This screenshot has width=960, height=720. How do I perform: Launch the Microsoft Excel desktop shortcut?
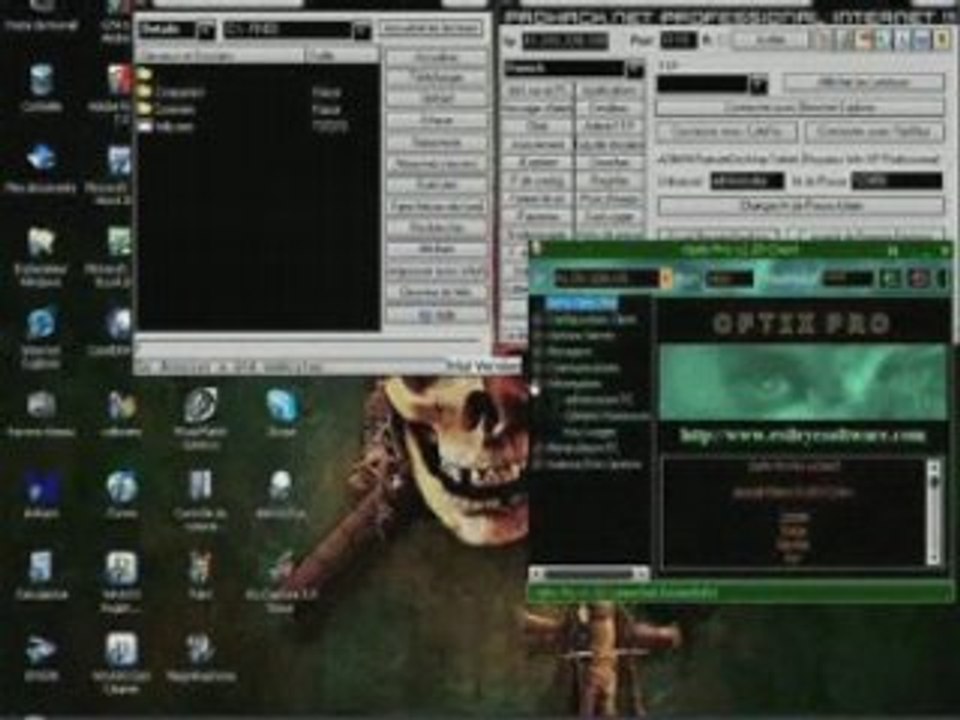116,255
